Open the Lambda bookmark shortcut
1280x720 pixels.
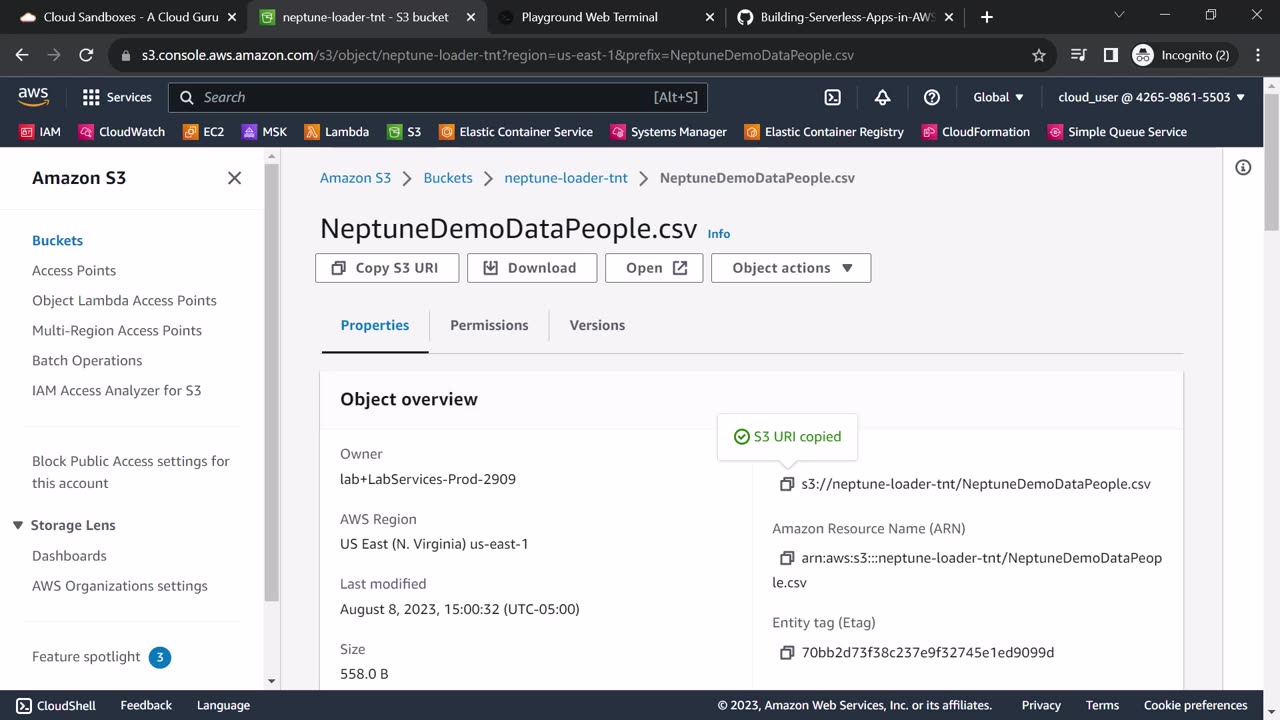337,132
